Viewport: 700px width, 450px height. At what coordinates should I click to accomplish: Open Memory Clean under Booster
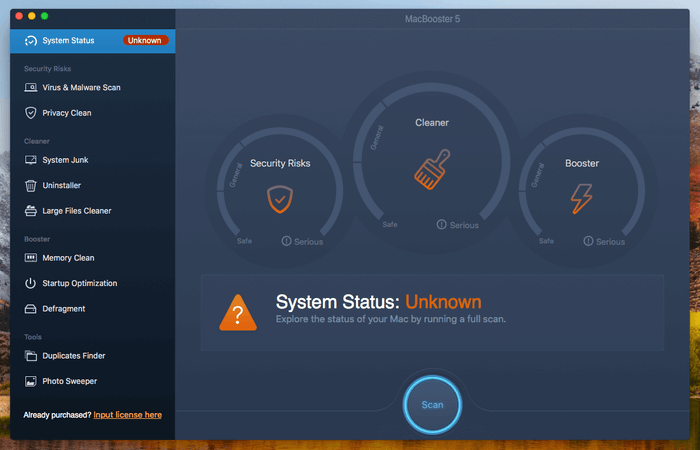[93, 258]
